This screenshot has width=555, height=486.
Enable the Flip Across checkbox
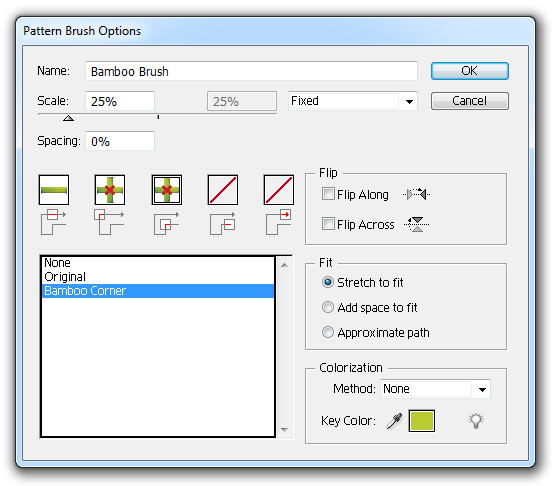click(328, 224)
